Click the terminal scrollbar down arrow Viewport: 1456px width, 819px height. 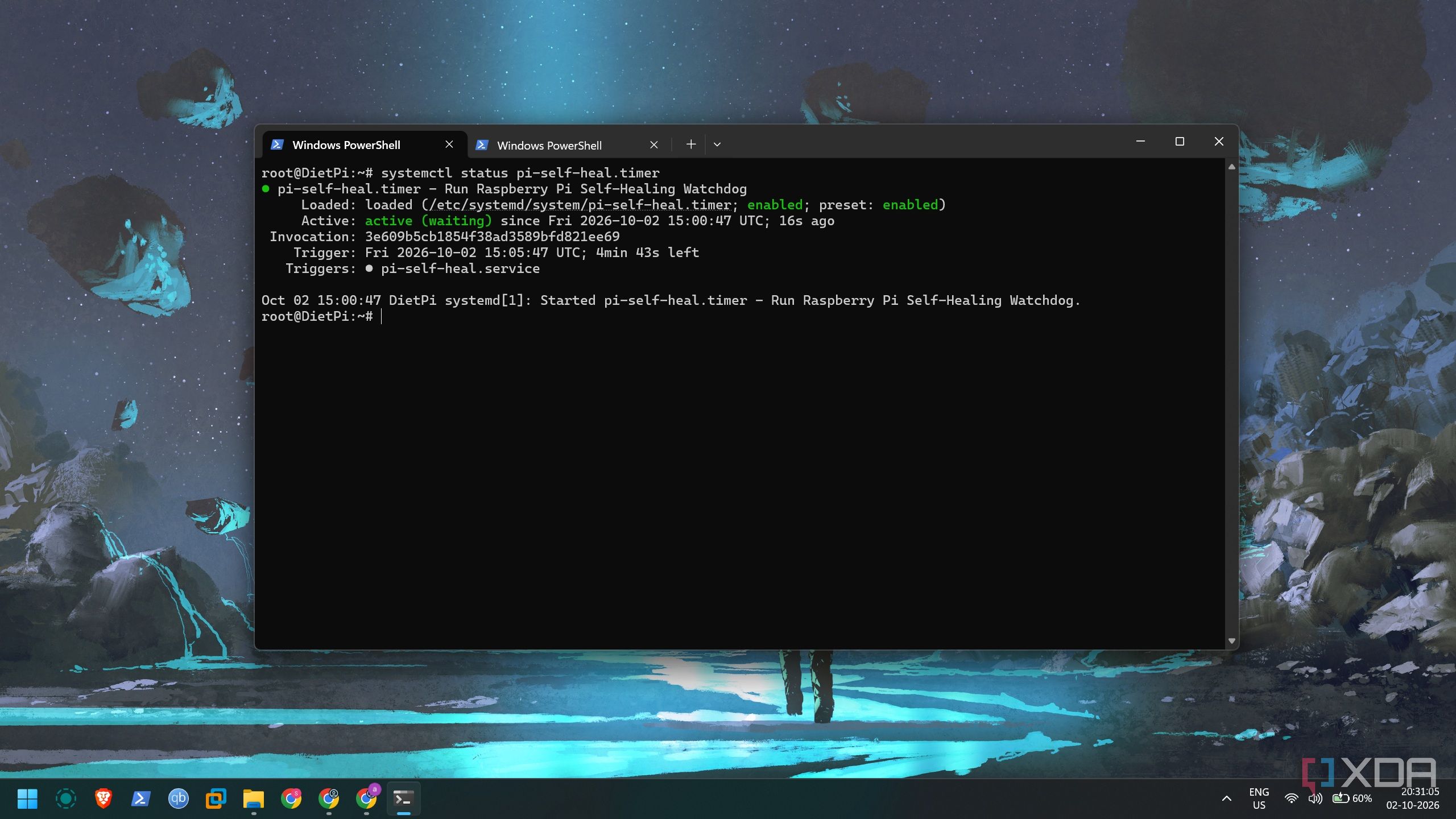click(x=1232, y=641)
